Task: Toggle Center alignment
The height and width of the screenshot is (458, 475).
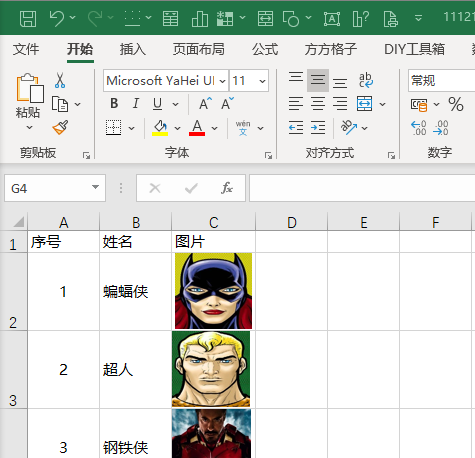Action: (x=318, y=104)
